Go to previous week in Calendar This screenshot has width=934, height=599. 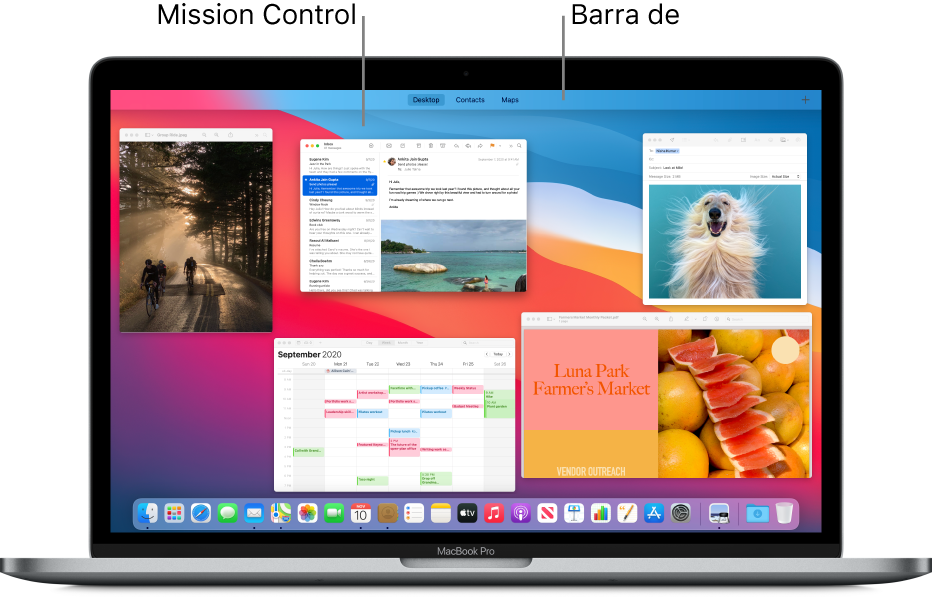[487, 354]
